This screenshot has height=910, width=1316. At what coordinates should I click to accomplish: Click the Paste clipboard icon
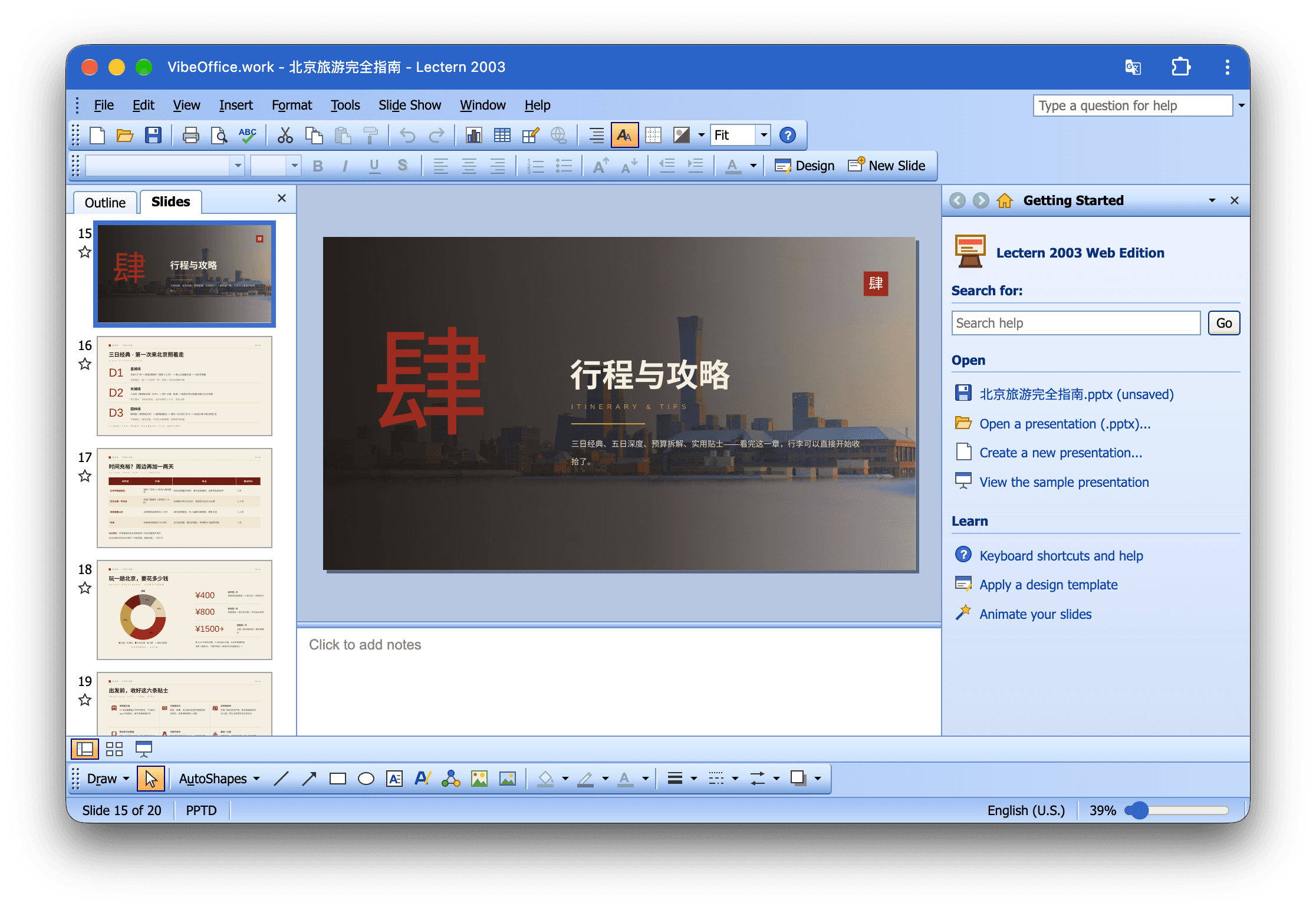pos(343,136)
